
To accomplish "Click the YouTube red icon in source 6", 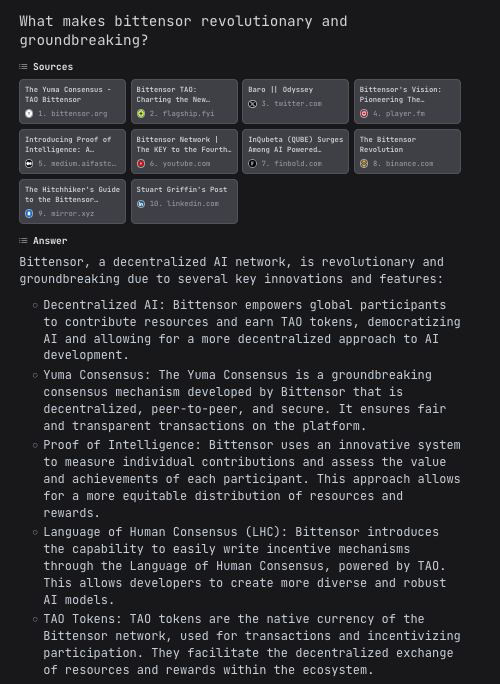I will [x=140, y=164].
